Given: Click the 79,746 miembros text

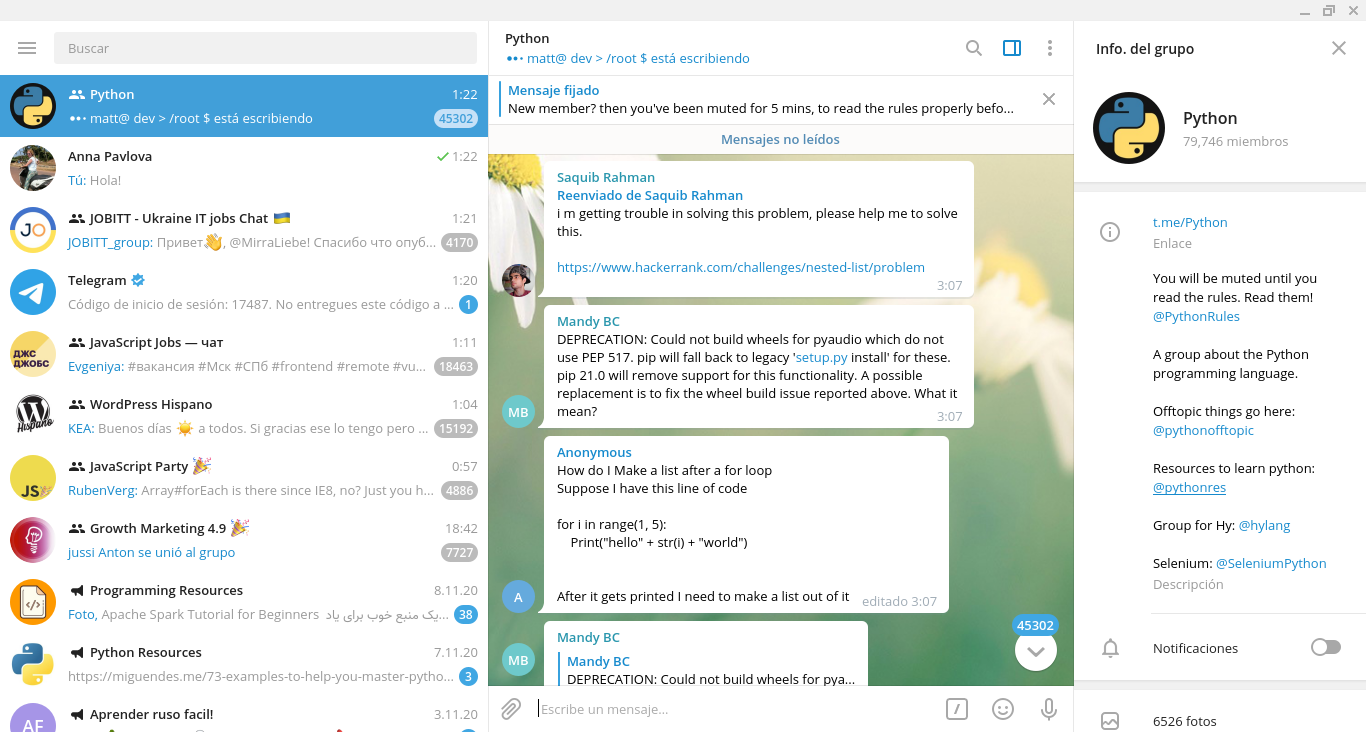Looking at the screenshot, I should 1236,141.
